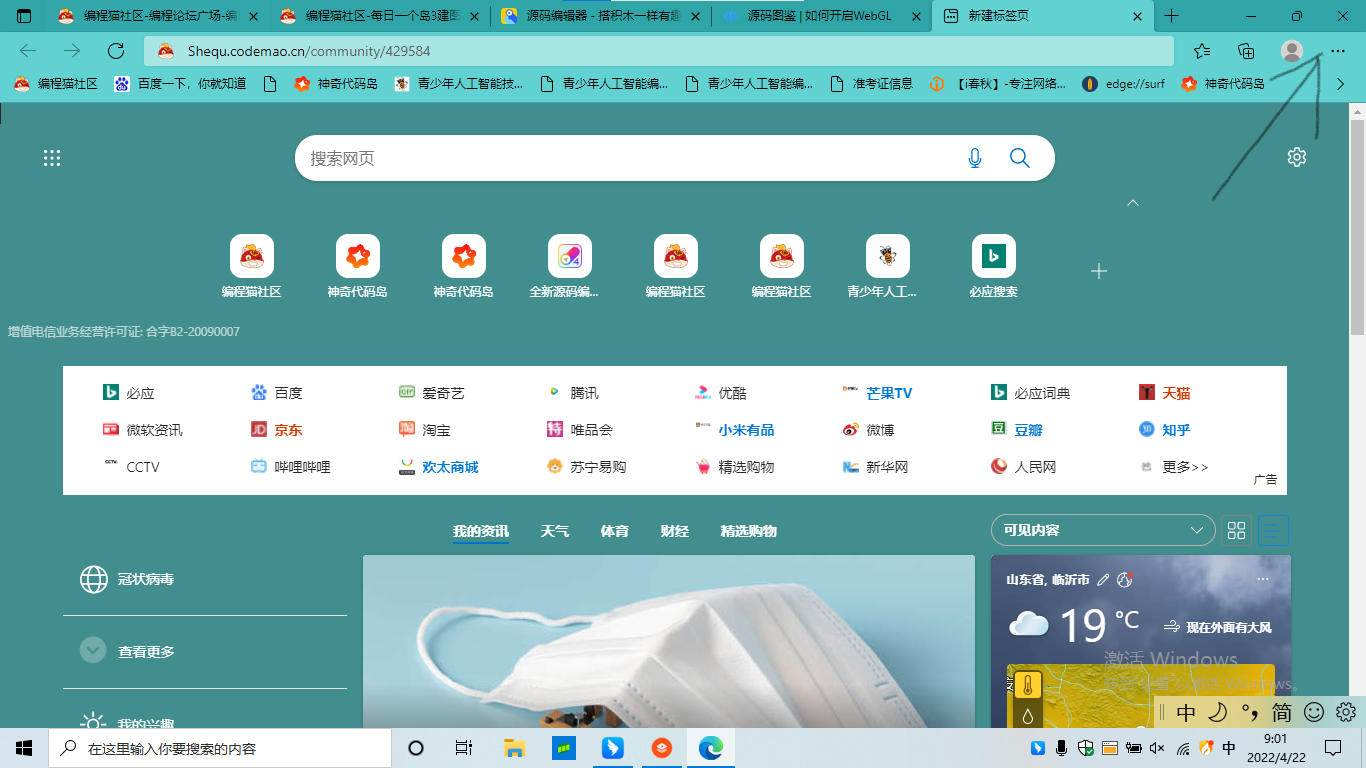Screen dimensions: 1366x768
Task: Open Task View on the taskbar
Action: tap(464, 748)
